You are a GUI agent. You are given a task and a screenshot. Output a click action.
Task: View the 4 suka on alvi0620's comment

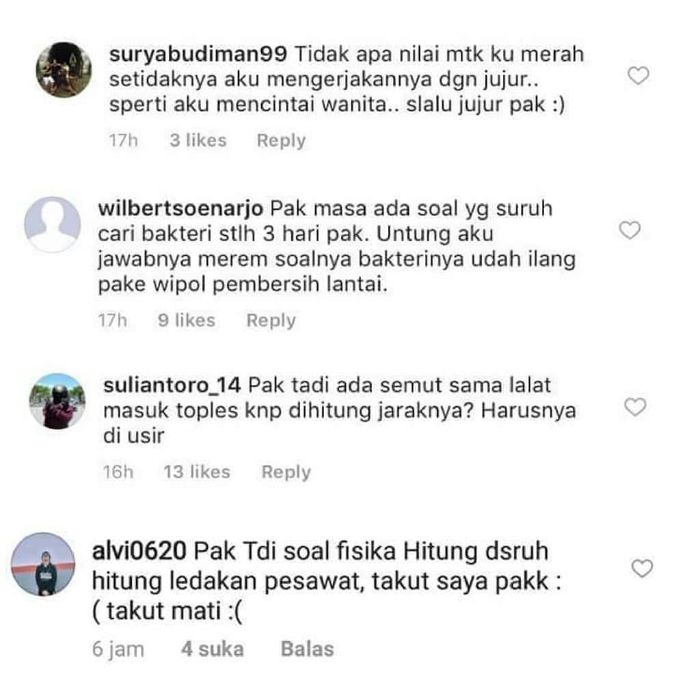[x=212, y=649]
